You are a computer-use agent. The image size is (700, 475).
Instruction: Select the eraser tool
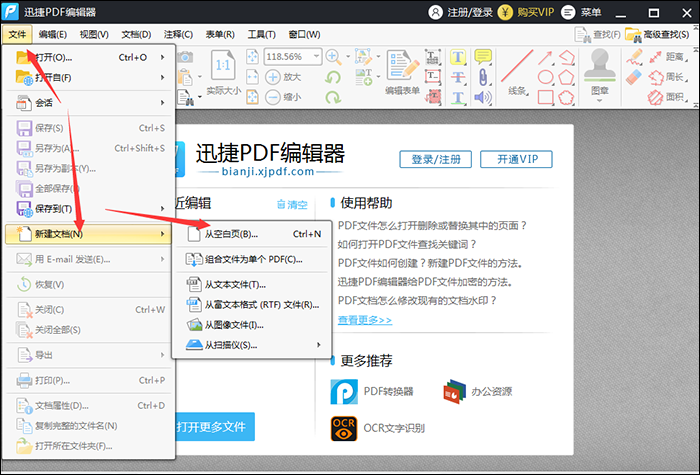(x=634, y=77)
